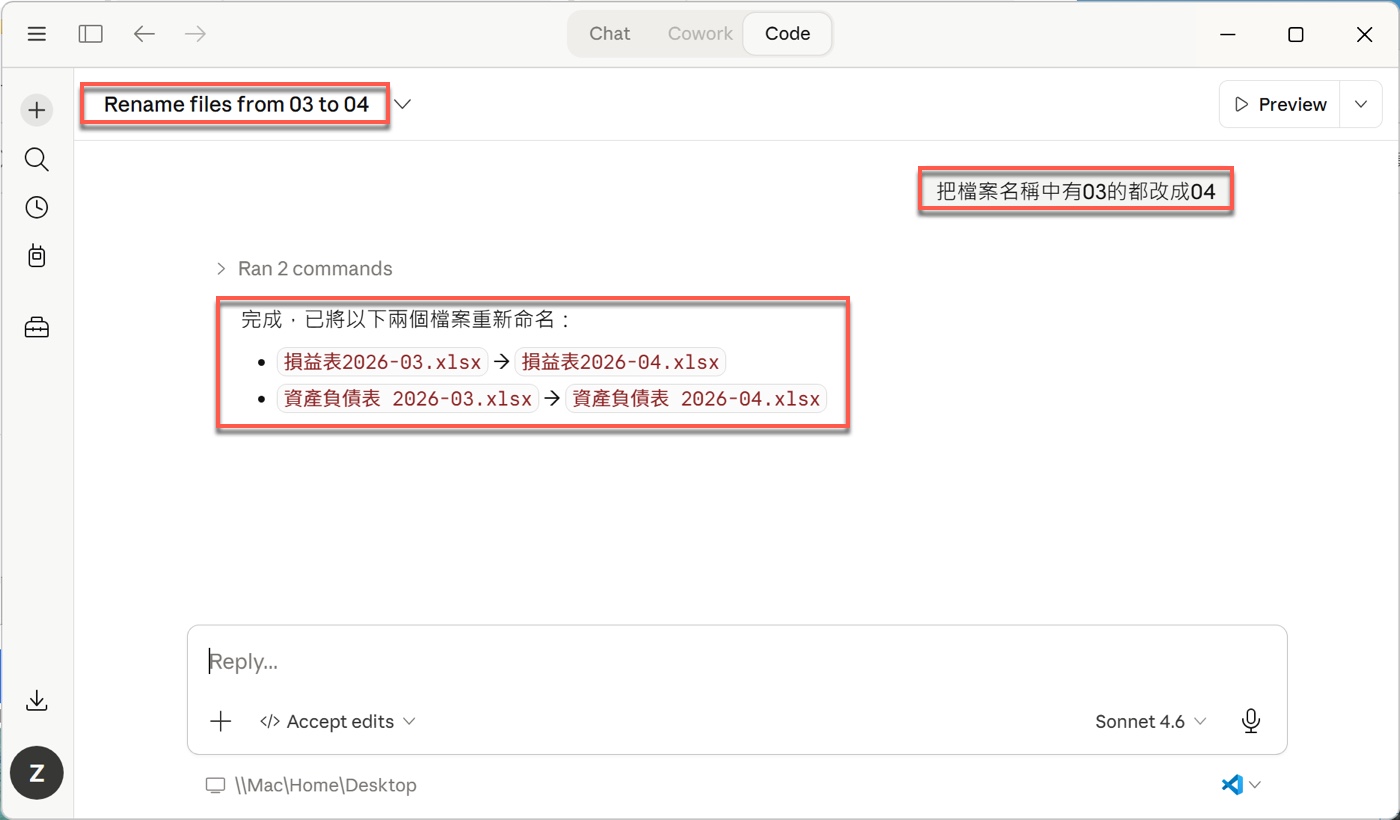Open the search icon in sidebar
1400x820 pixels.
tap(37, 160)
